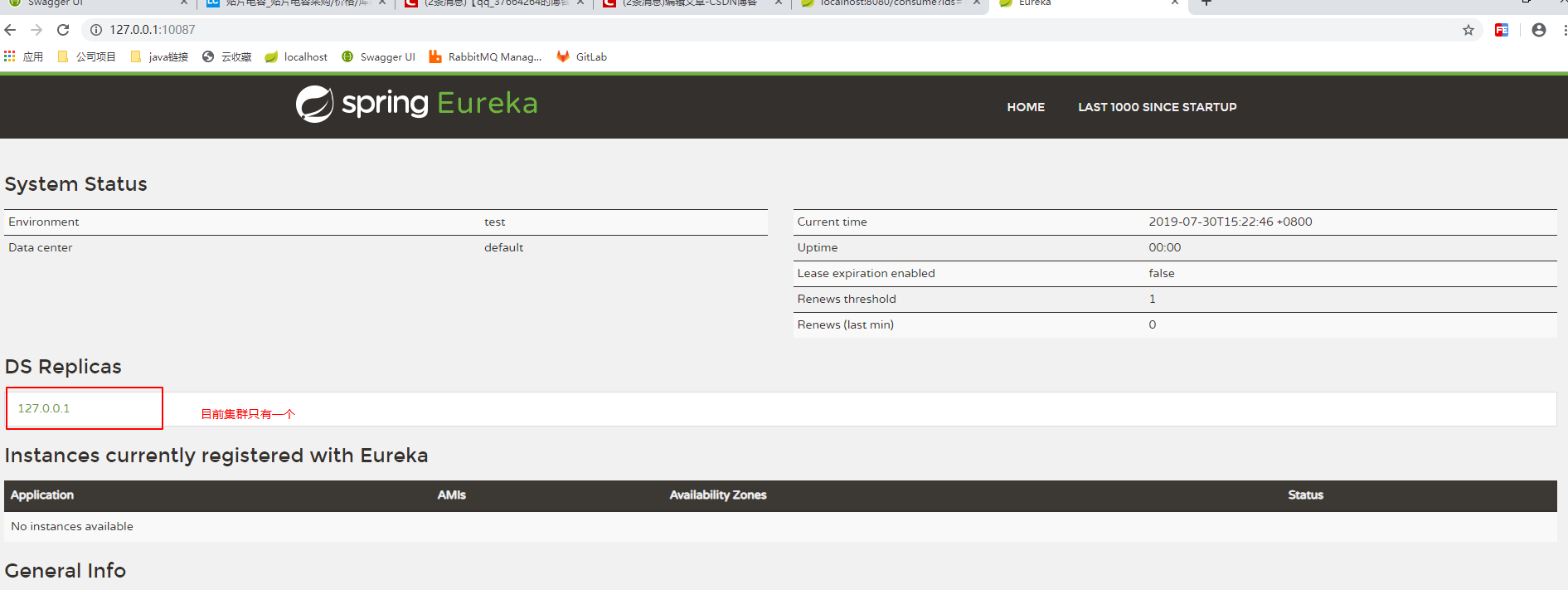
Task: Open the RabbitMQ Management bookmark
Action: tap(485, 56)
